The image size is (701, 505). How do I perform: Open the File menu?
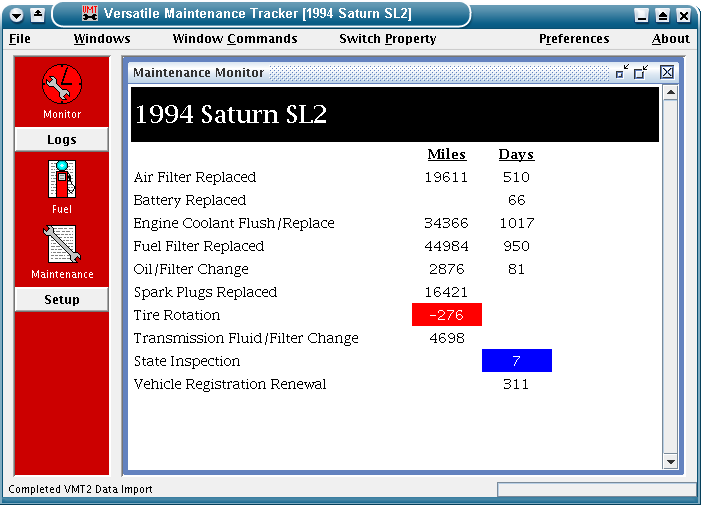point(20,39)
